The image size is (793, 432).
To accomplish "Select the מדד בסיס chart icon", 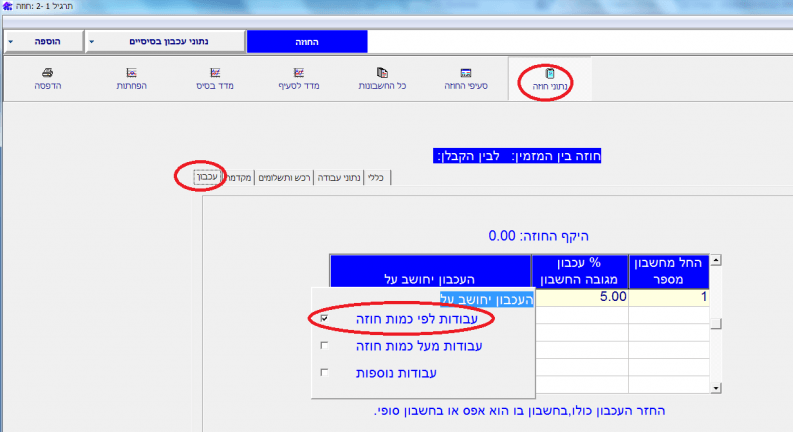I will coord(215,74).
